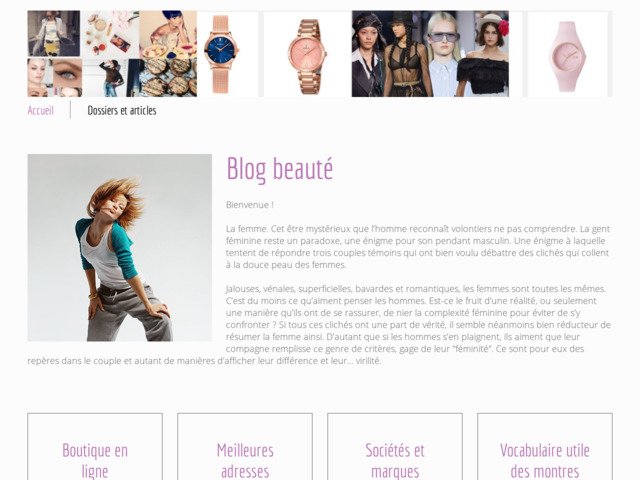Image resolution: width=640 pixels, height=480 pixels.
Task: Select the pale pink silicone watch image
Action: pyautogui.click(x=568, y=54)
